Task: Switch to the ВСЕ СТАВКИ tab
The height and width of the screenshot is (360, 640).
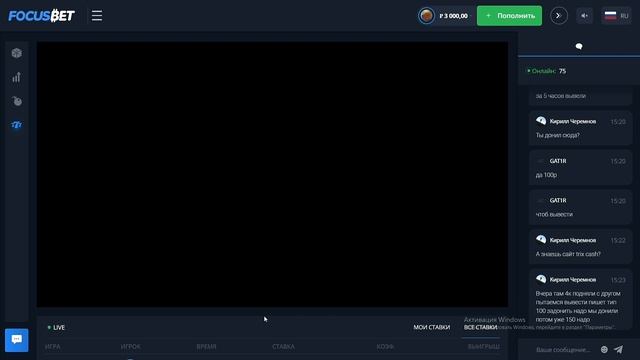Action: (480, 327)
